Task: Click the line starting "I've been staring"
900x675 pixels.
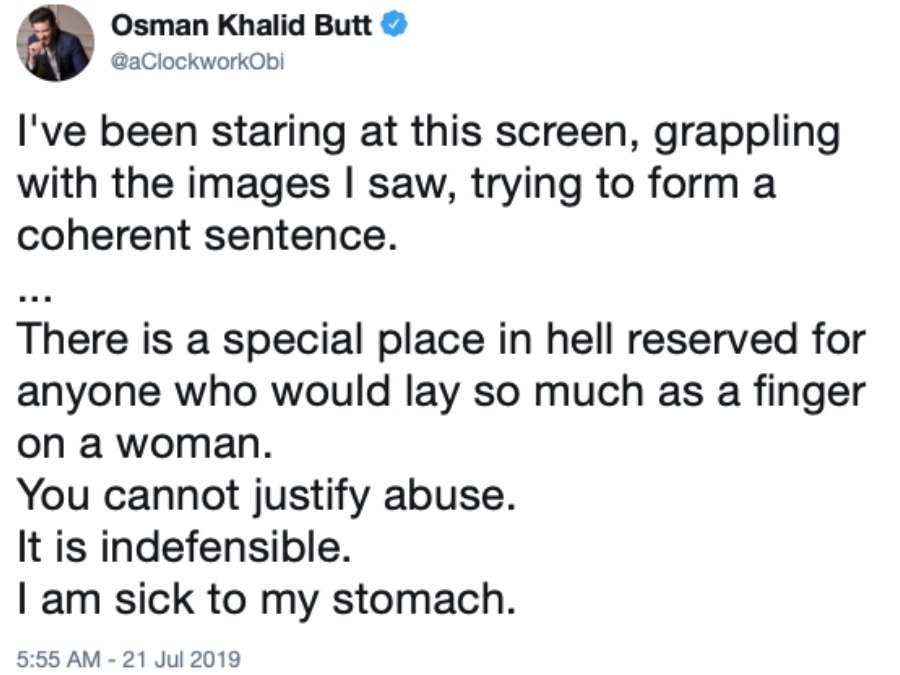Action: [x=429, y=134]
